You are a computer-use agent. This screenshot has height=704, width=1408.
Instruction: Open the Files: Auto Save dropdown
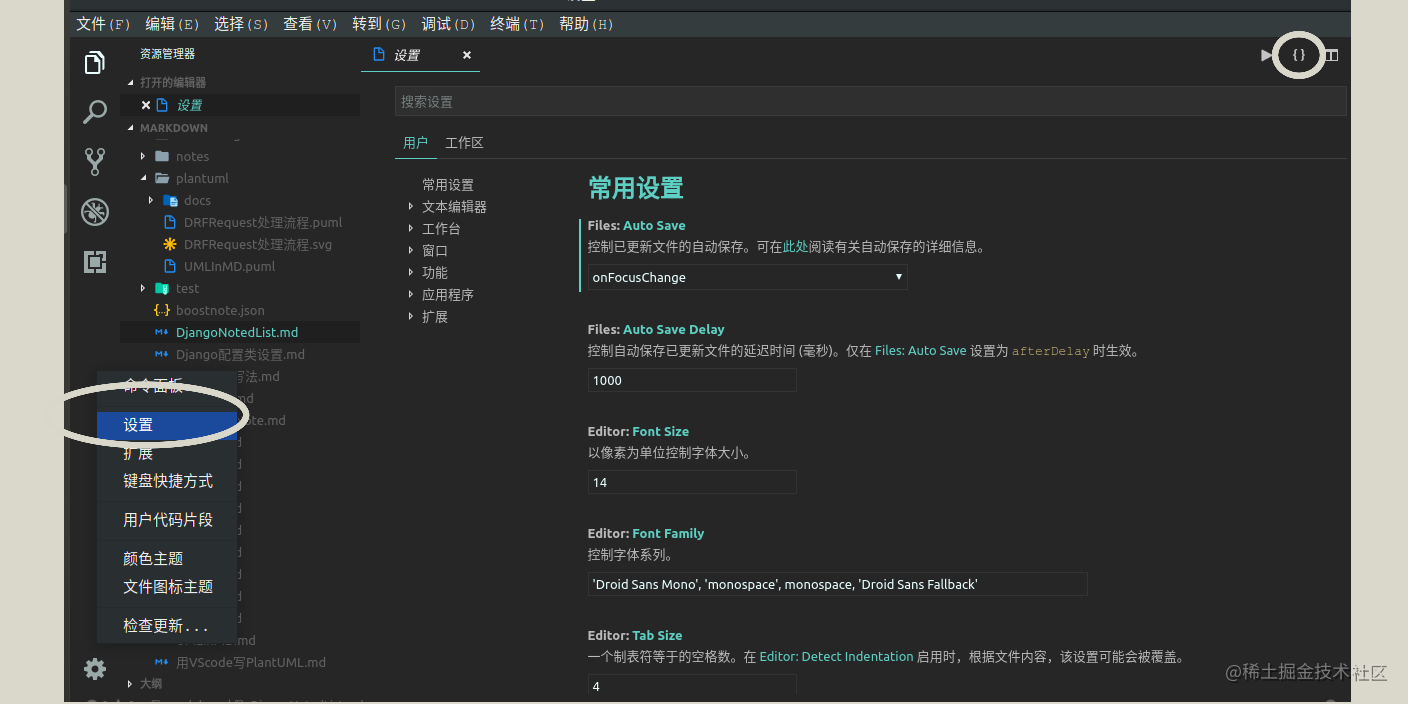tap(746, 277)
